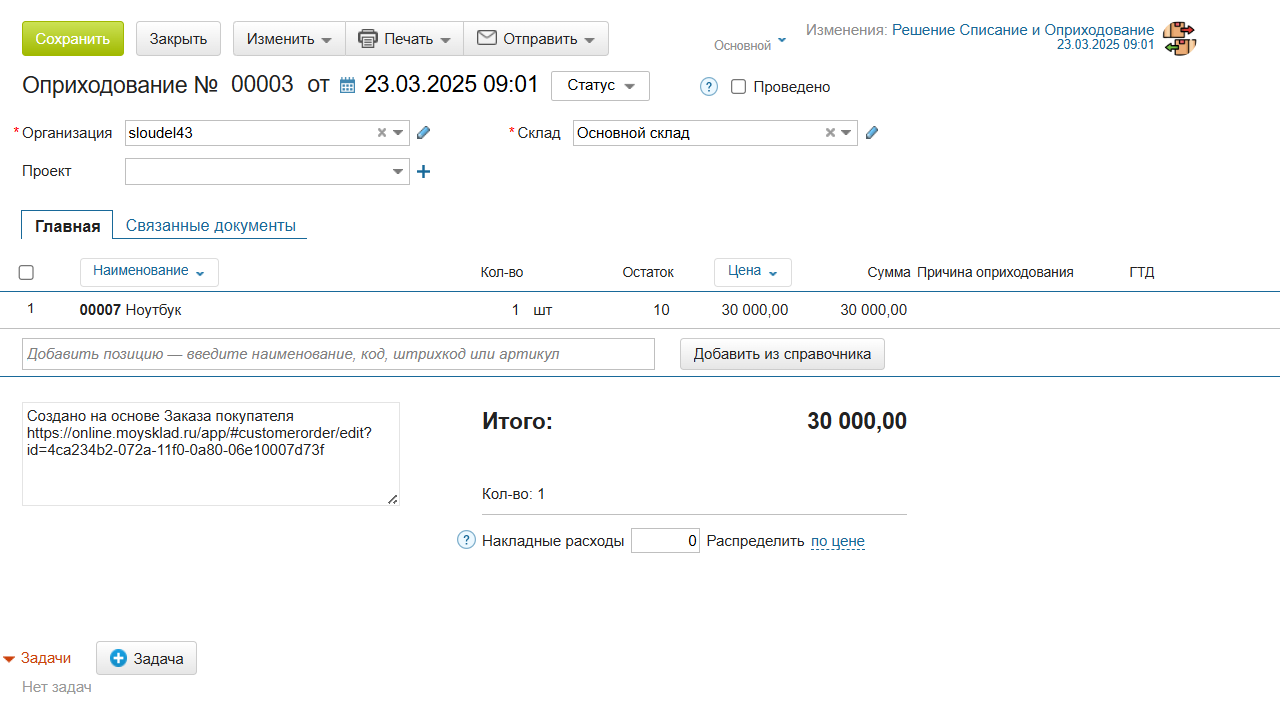Click the green Сохранить button
Screen dimensions: 1280x720
(73, 39)
